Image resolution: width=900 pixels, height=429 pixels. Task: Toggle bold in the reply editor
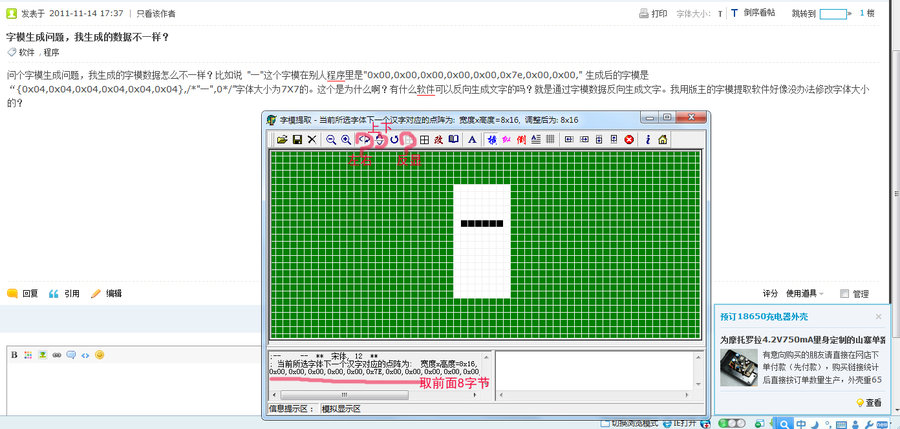tap(14, 355)
